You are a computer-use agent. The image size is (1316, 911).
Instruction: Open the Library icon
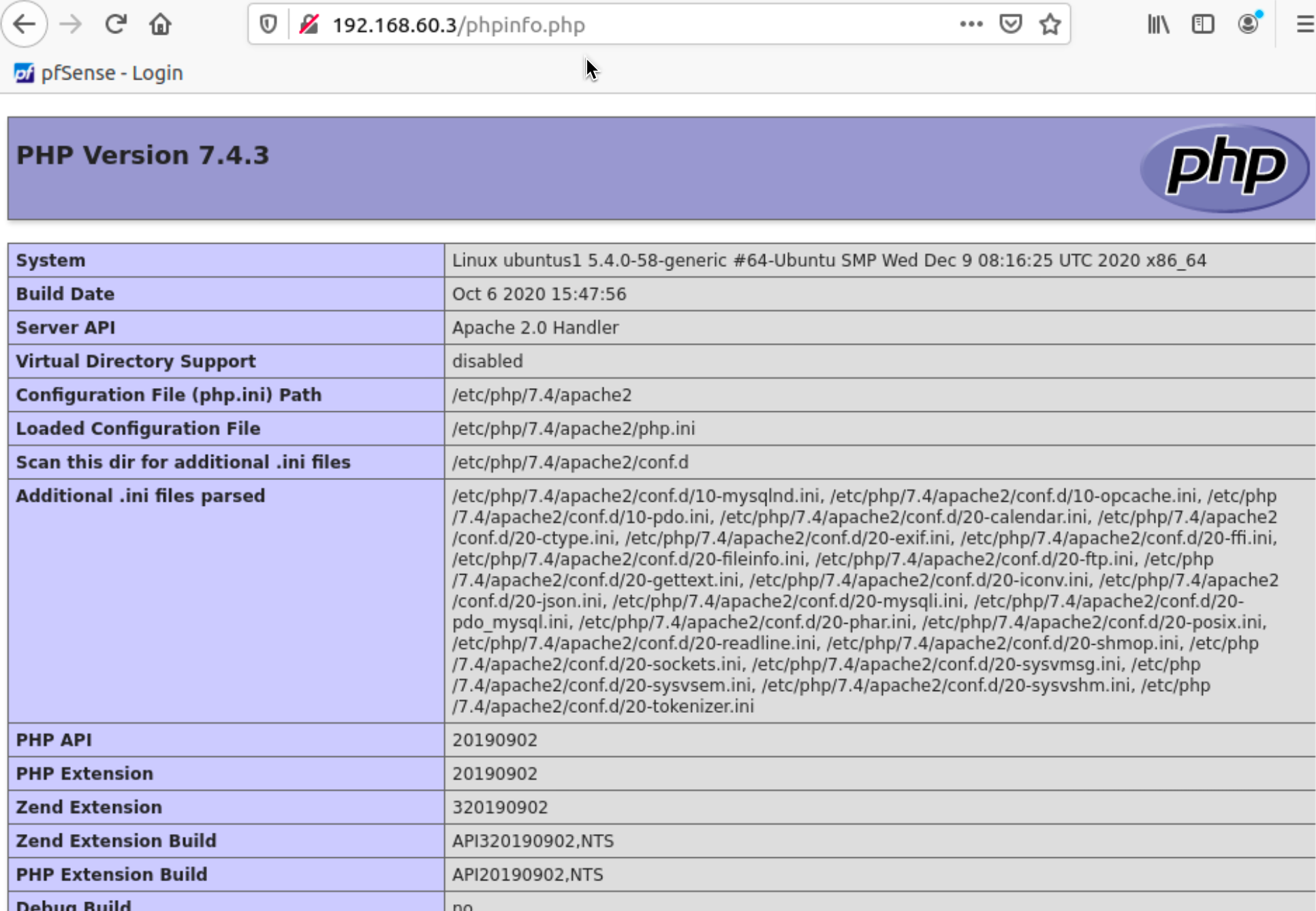(1158, 25)
